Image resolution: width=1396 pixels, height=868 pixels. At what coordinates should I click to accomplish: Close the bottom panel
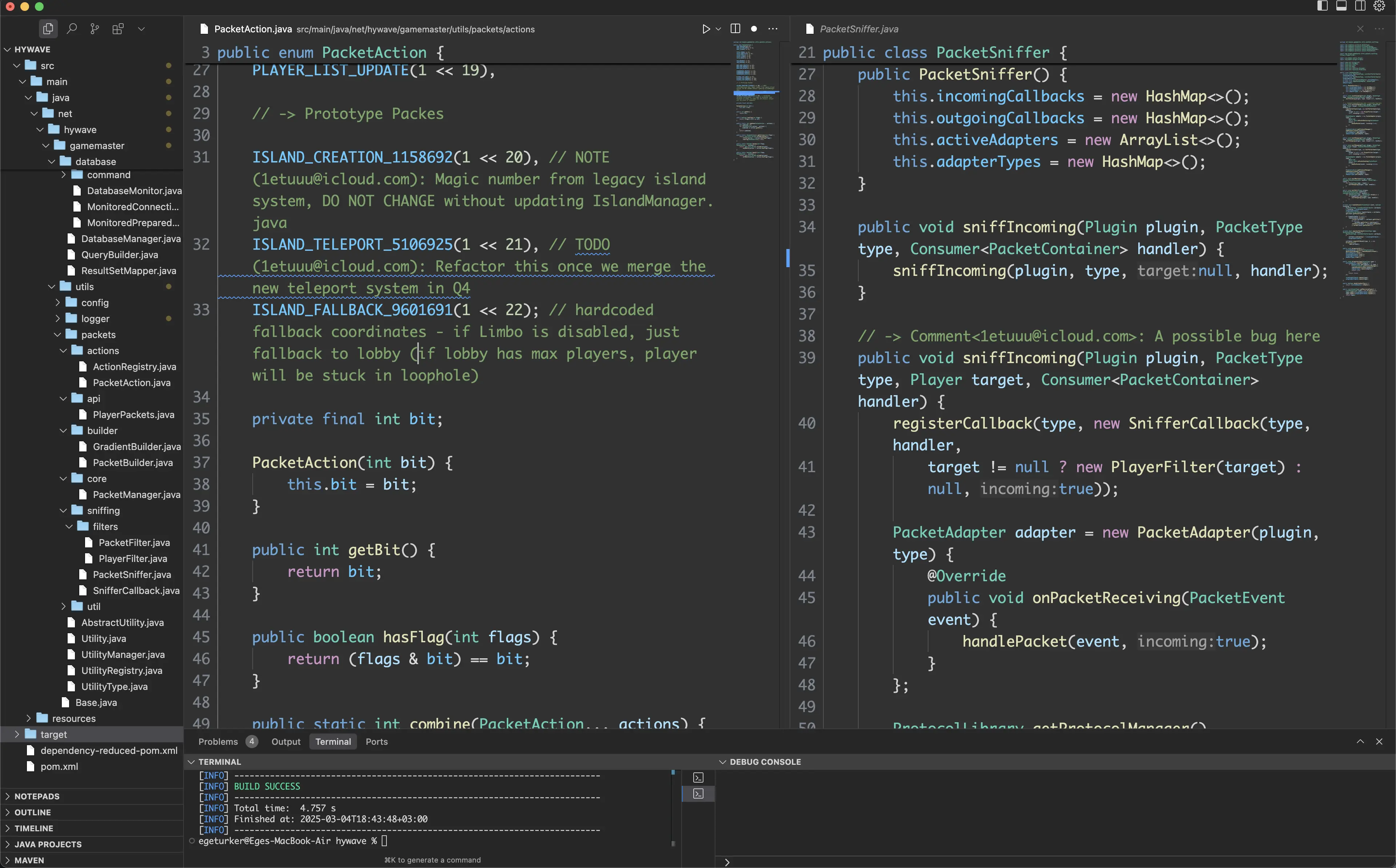click(x=1379, y=742)
